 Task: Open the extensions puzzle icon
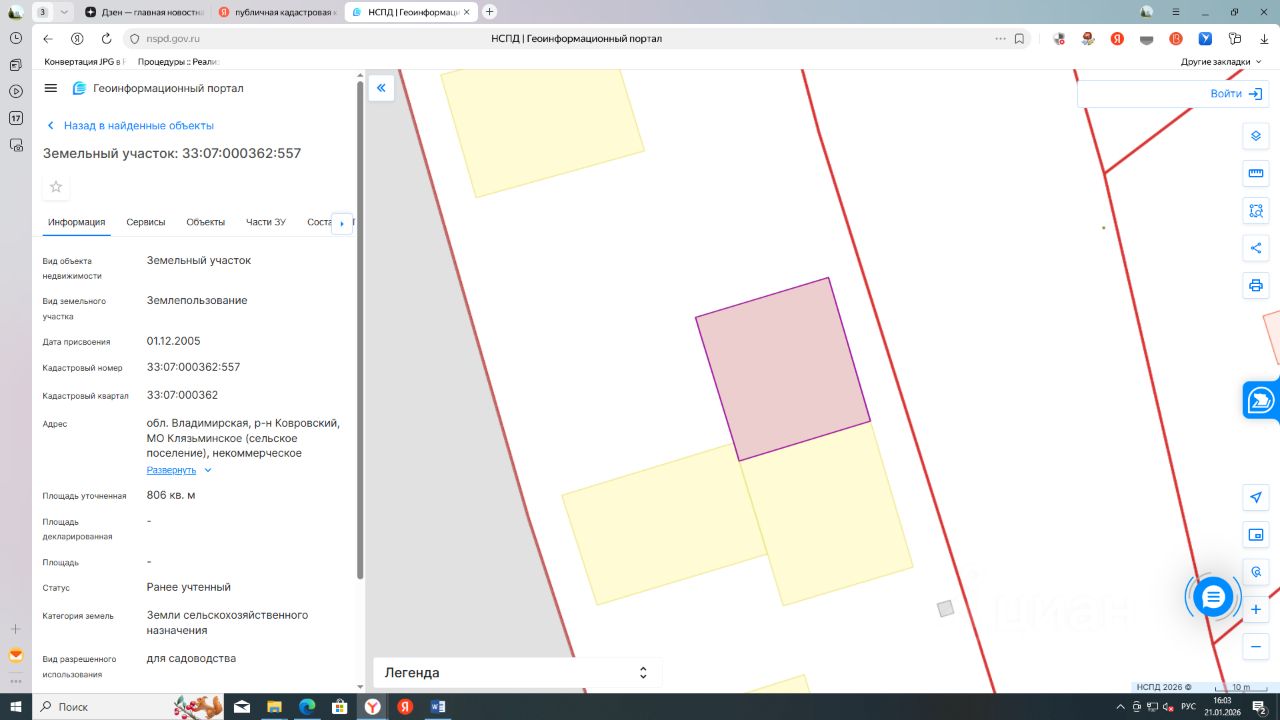1235,39
